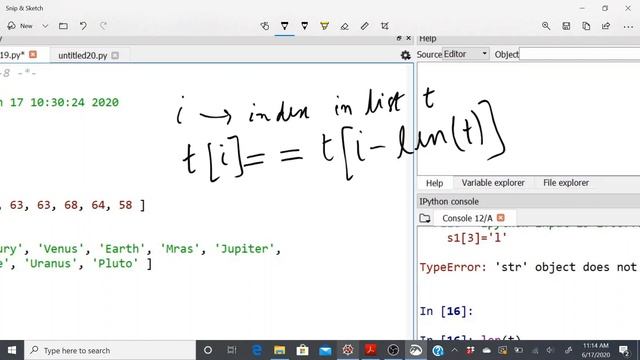
Task: Open Adobe Acrobat from the taskbar
Action: click(371, 350)
